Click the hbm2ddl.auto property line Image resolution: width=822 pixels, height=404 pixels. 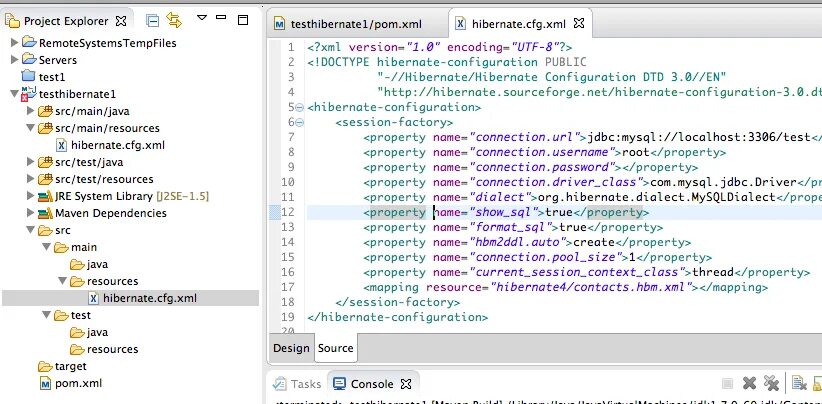[527, 243]
